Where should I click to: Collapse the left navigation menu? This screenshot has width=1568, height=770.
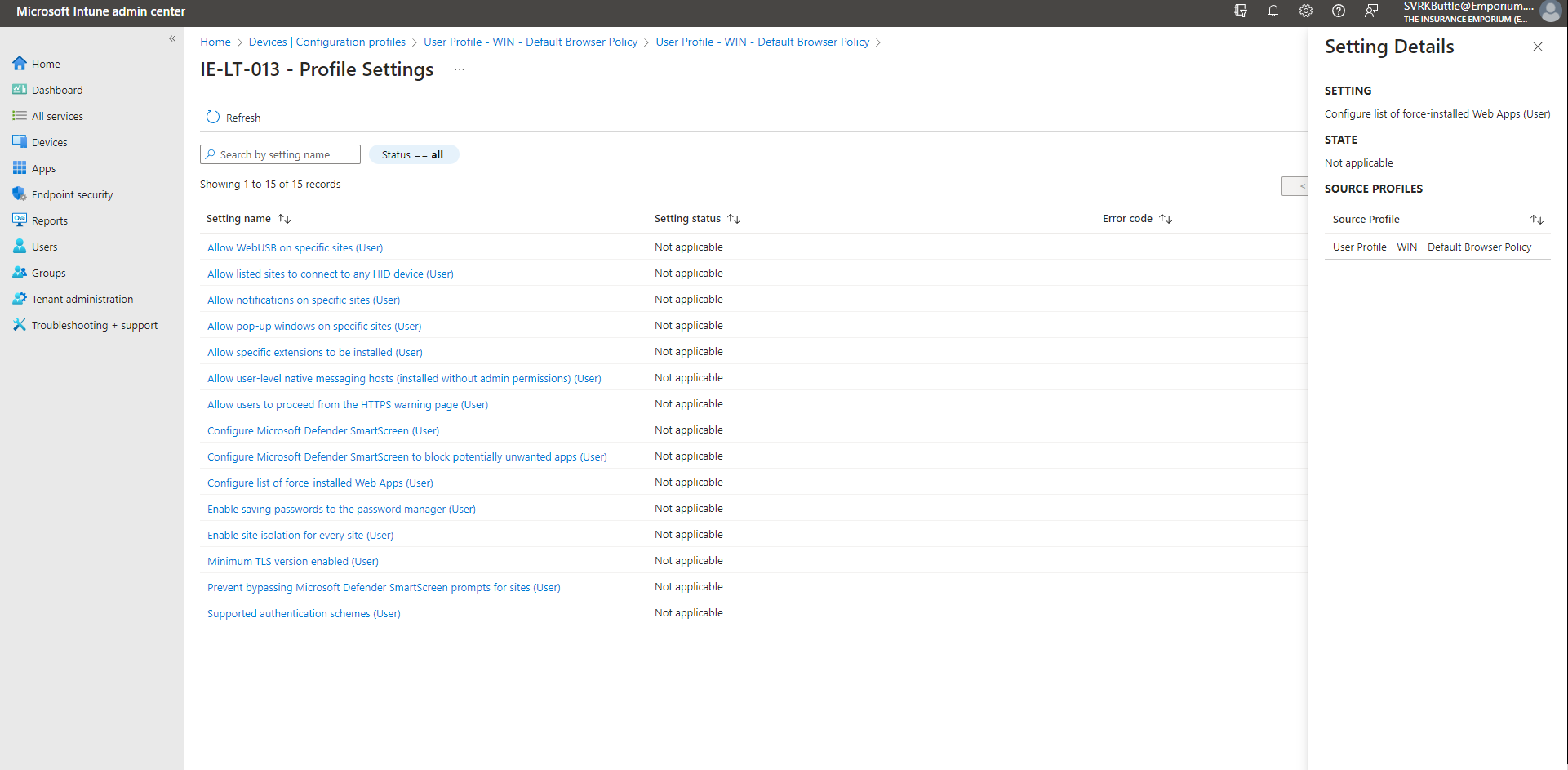coord(172,38)
